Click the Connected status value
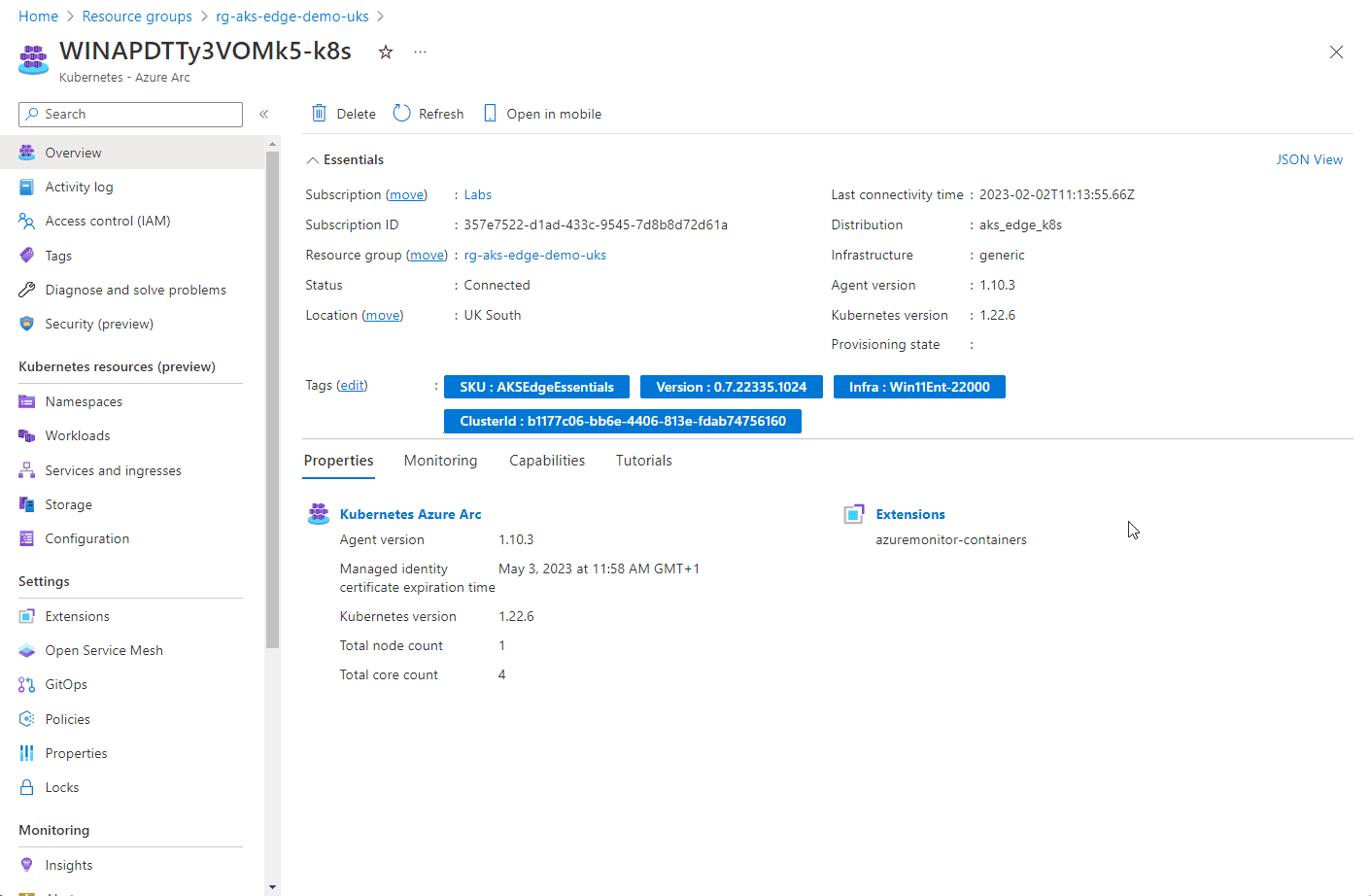 pyautogui.click(x=497, y=285)
